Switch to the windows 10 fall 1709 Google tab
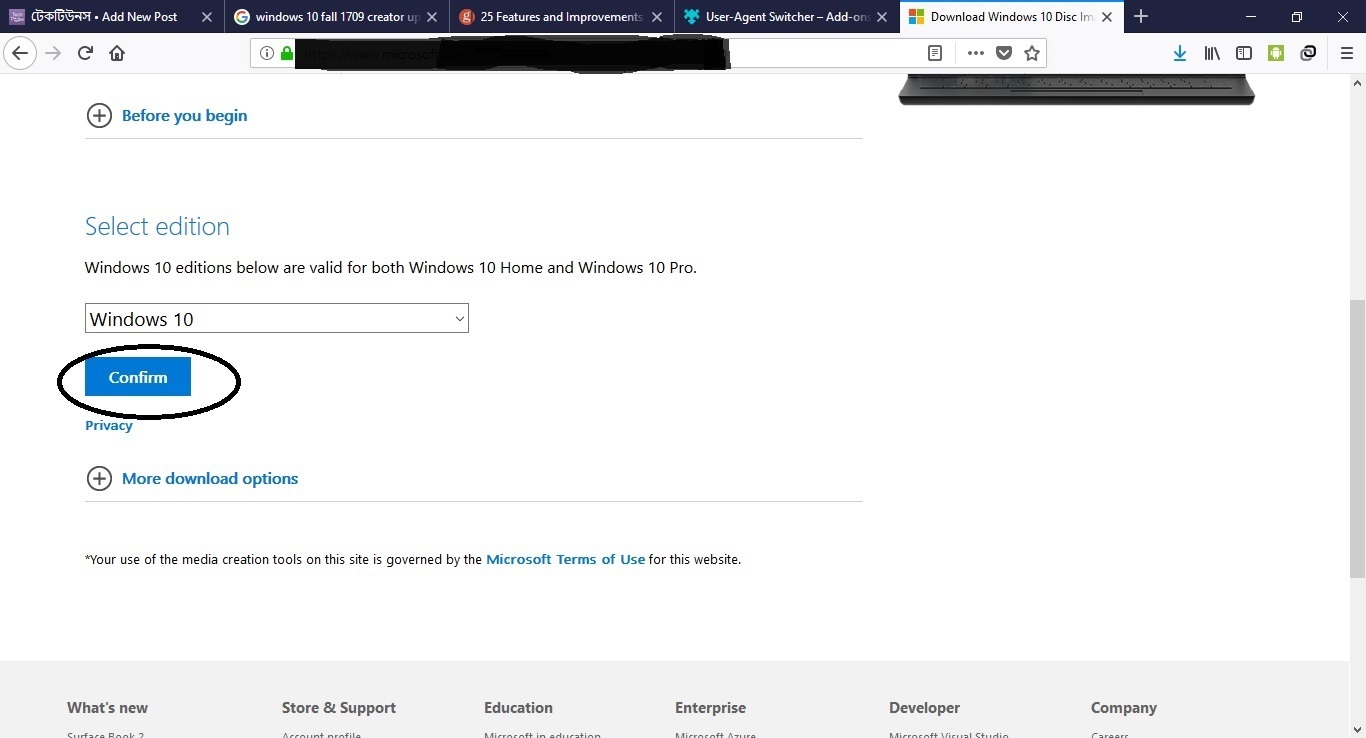This screenshot has height=738, width=1366. click(337, 17)
